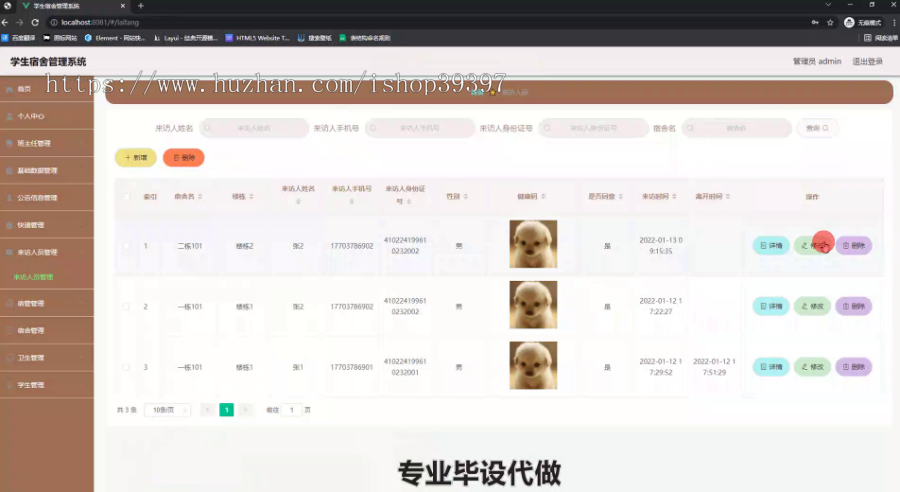900x492 pixels.
Task: Sort table by 来访人身份证号 column
Action: (x=409, y=202)
